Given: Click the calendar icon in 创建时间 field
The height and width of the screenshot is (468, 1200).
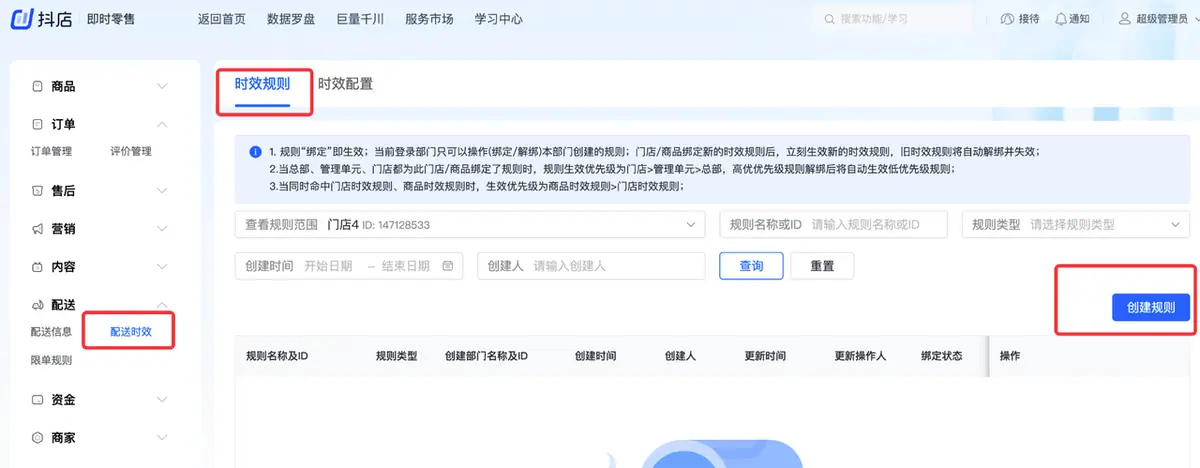Looking at the screenshot, I should [447, 266].
